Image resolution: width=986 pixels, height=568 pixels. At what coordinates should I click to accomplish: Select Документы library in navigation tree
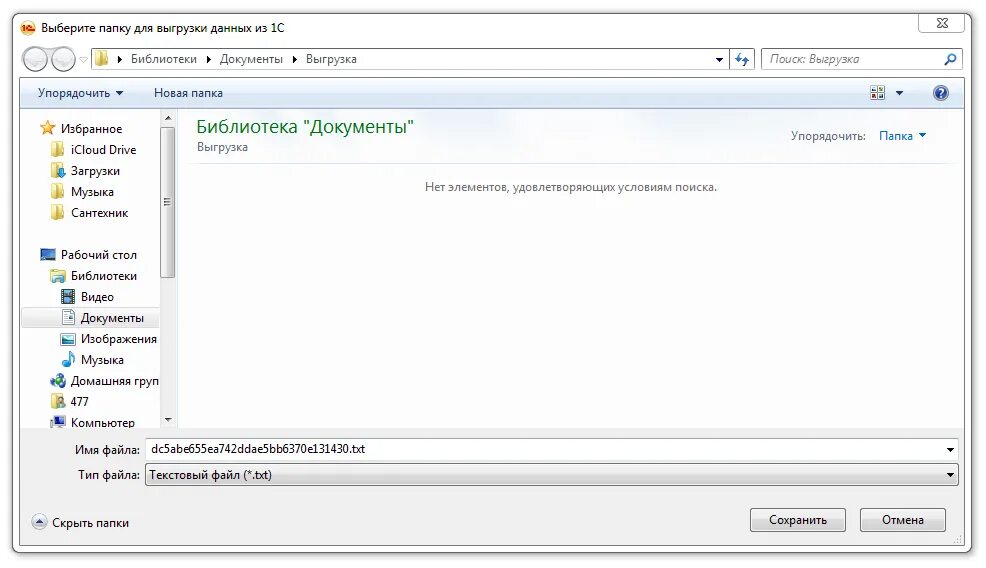click(112, 318)
